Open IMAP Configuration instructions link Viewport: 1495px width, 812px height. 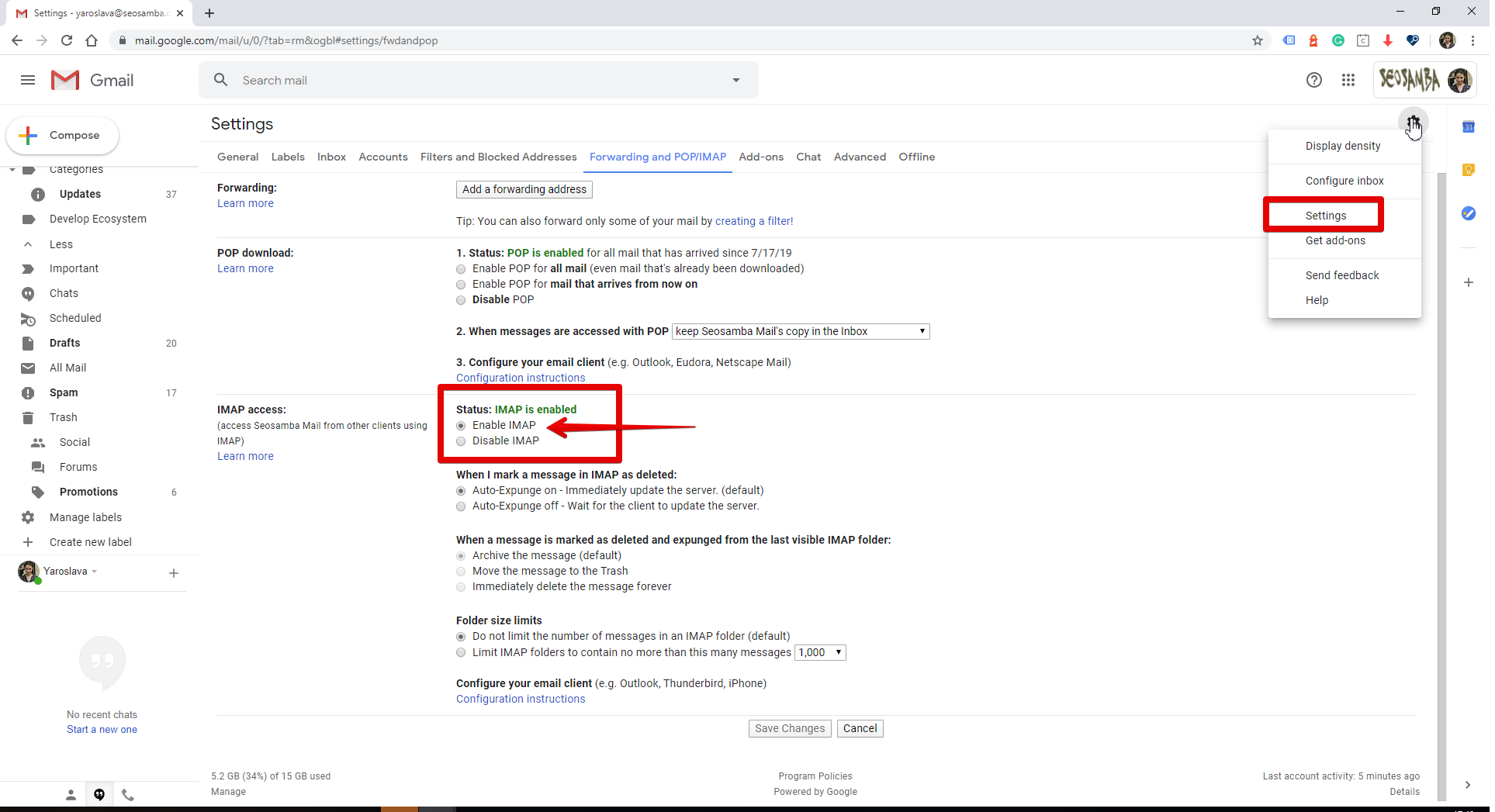521,699
